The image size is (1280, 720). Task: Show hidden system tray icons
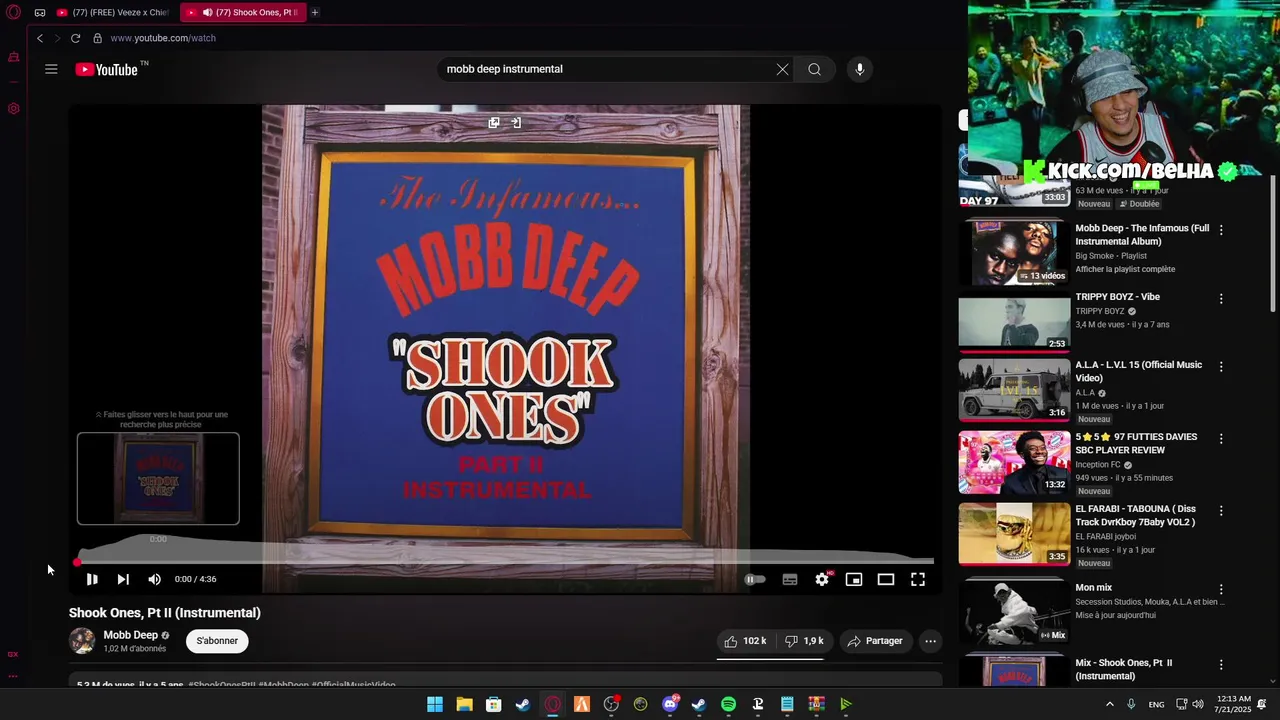(x=1109, y=704)
